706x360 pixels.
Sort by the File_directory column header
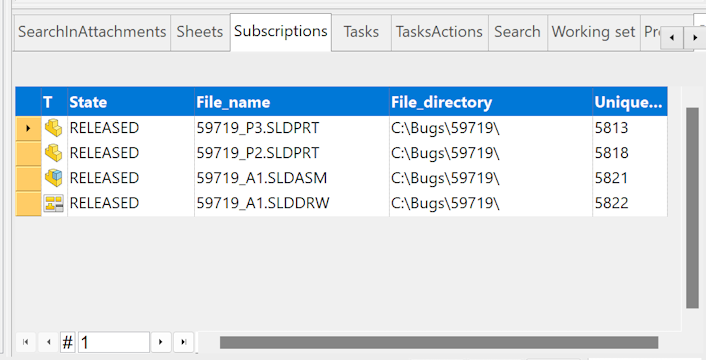pos(491,102)
